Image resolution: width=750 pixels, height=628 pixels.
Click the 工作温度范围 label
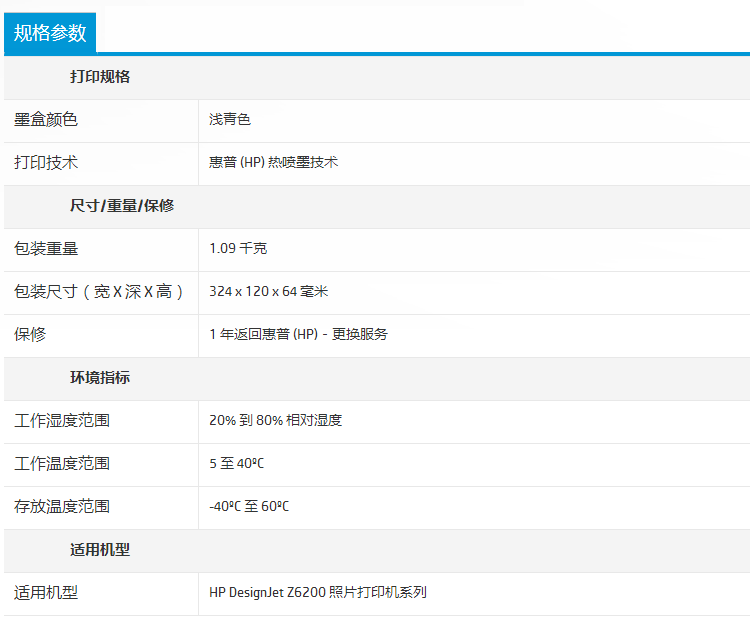62,463
